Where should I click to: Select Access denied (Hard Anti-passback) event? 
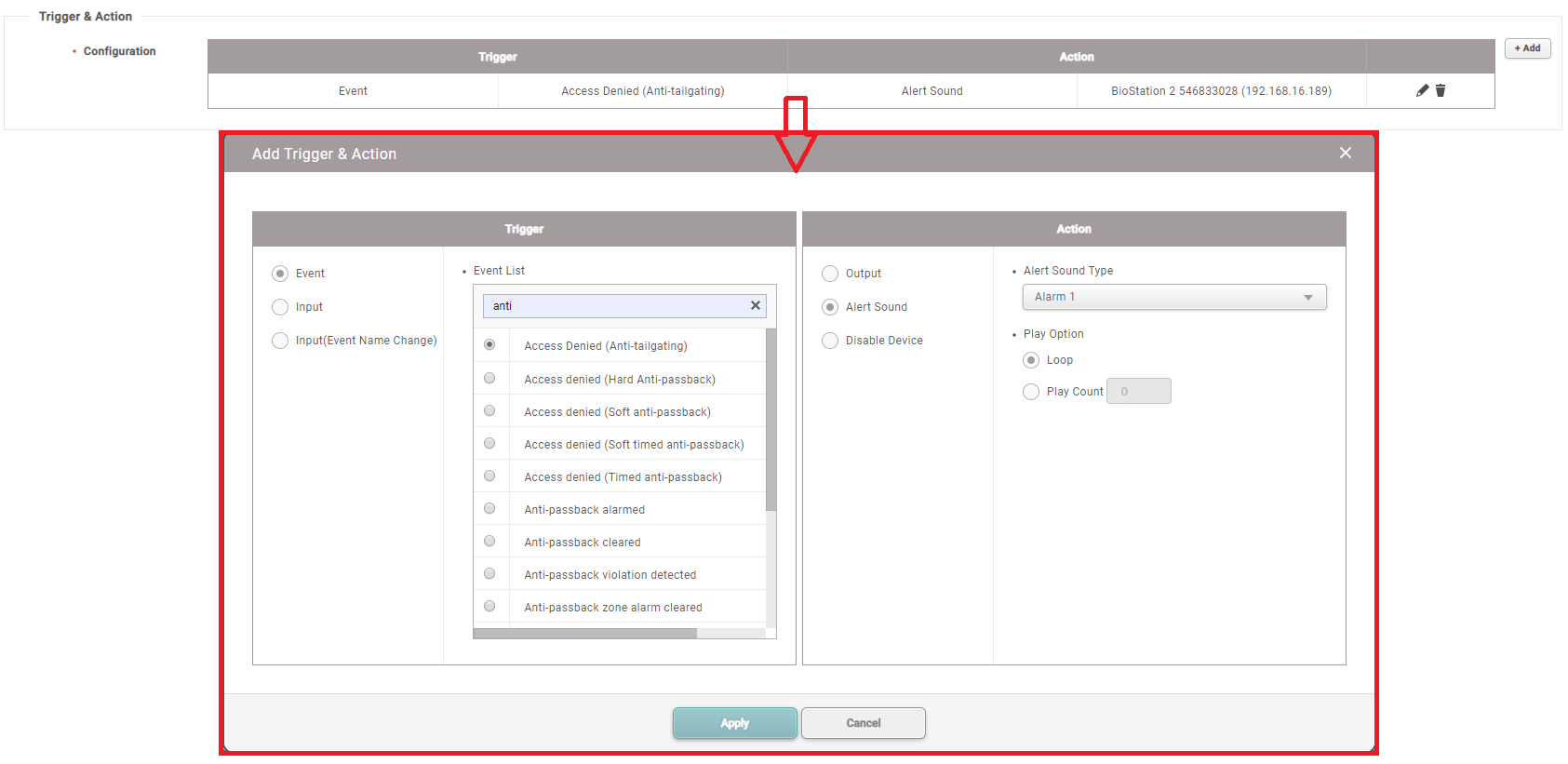click(x=489, y=379)
